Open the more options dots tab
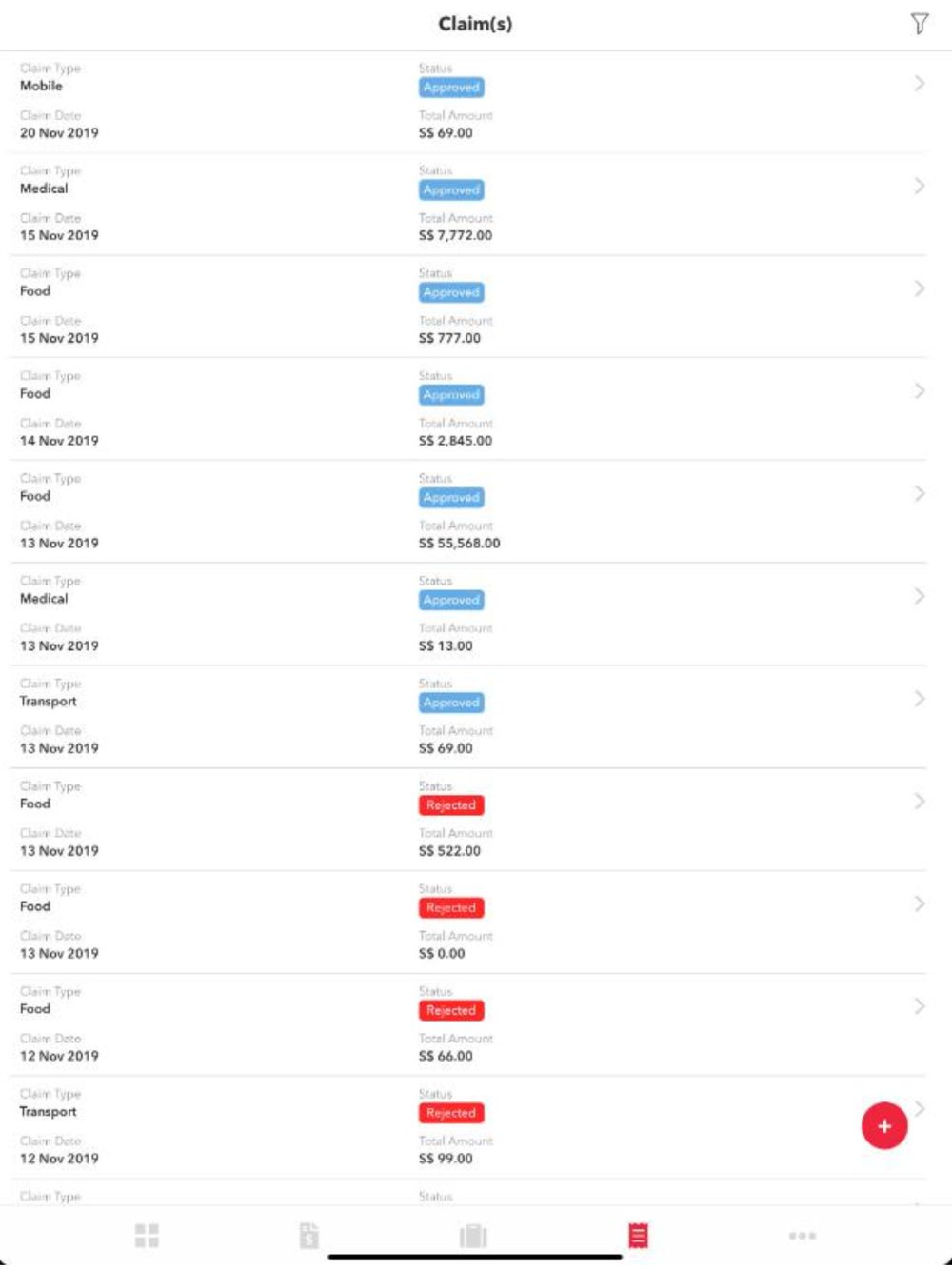Image resolution: width=952 pixels, height=1270 pixels. click(x=803, y=1236)
